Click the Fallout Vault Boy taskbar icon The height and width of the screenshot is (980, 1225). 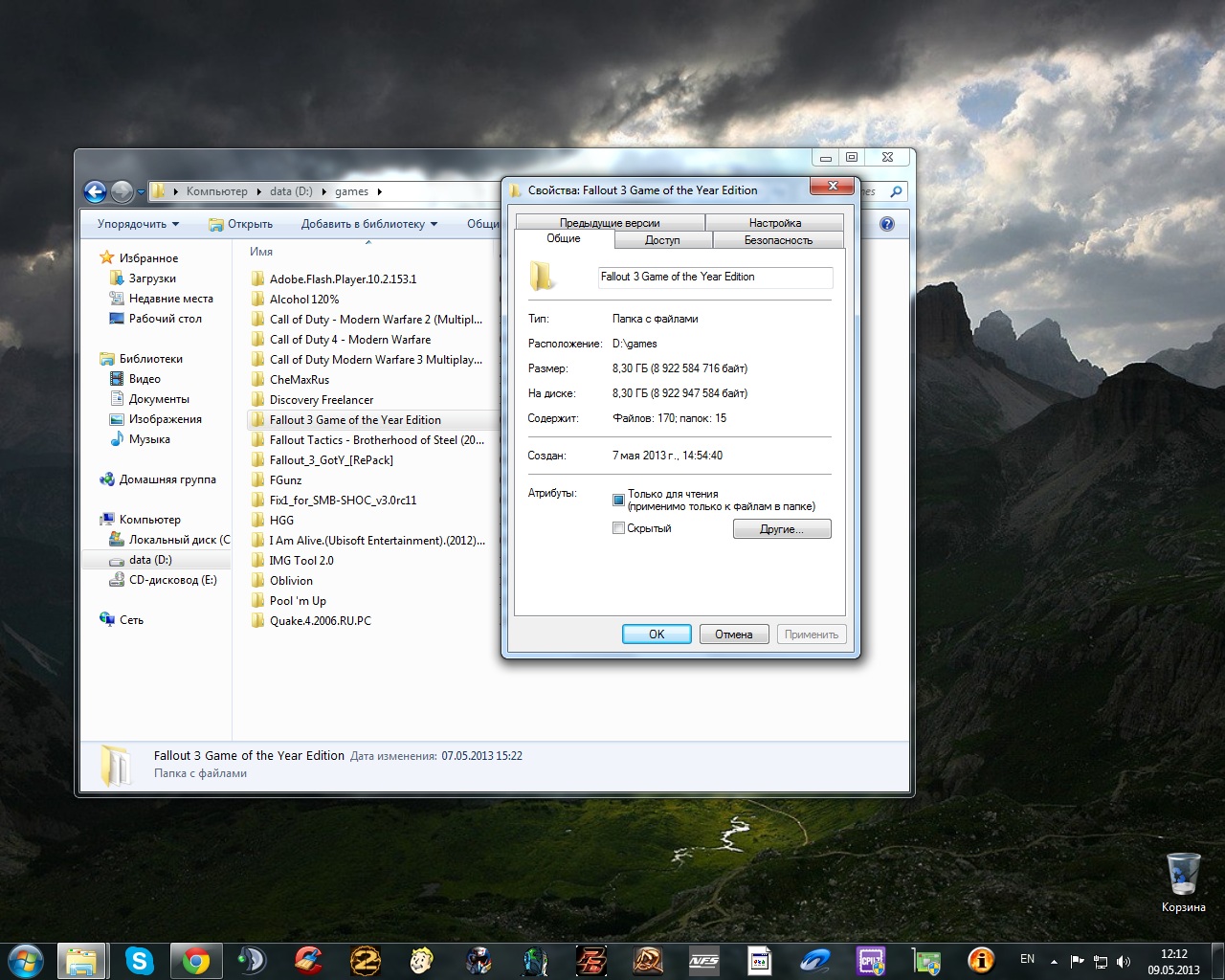coord(421,960)
